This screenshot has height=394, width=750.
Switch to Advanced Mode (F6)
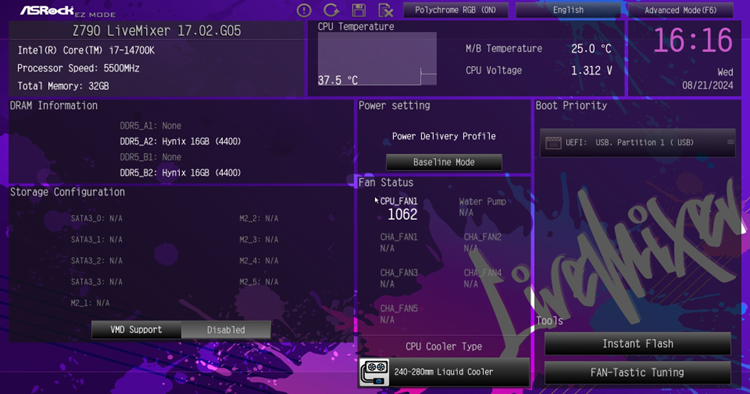point(680,10)
